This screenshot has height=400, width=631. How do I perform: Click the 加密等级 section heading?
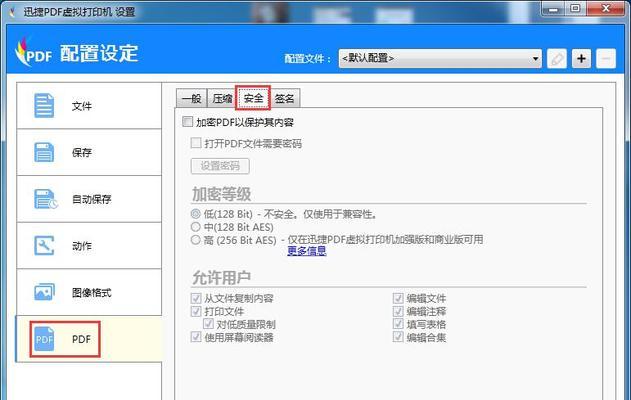221,194
